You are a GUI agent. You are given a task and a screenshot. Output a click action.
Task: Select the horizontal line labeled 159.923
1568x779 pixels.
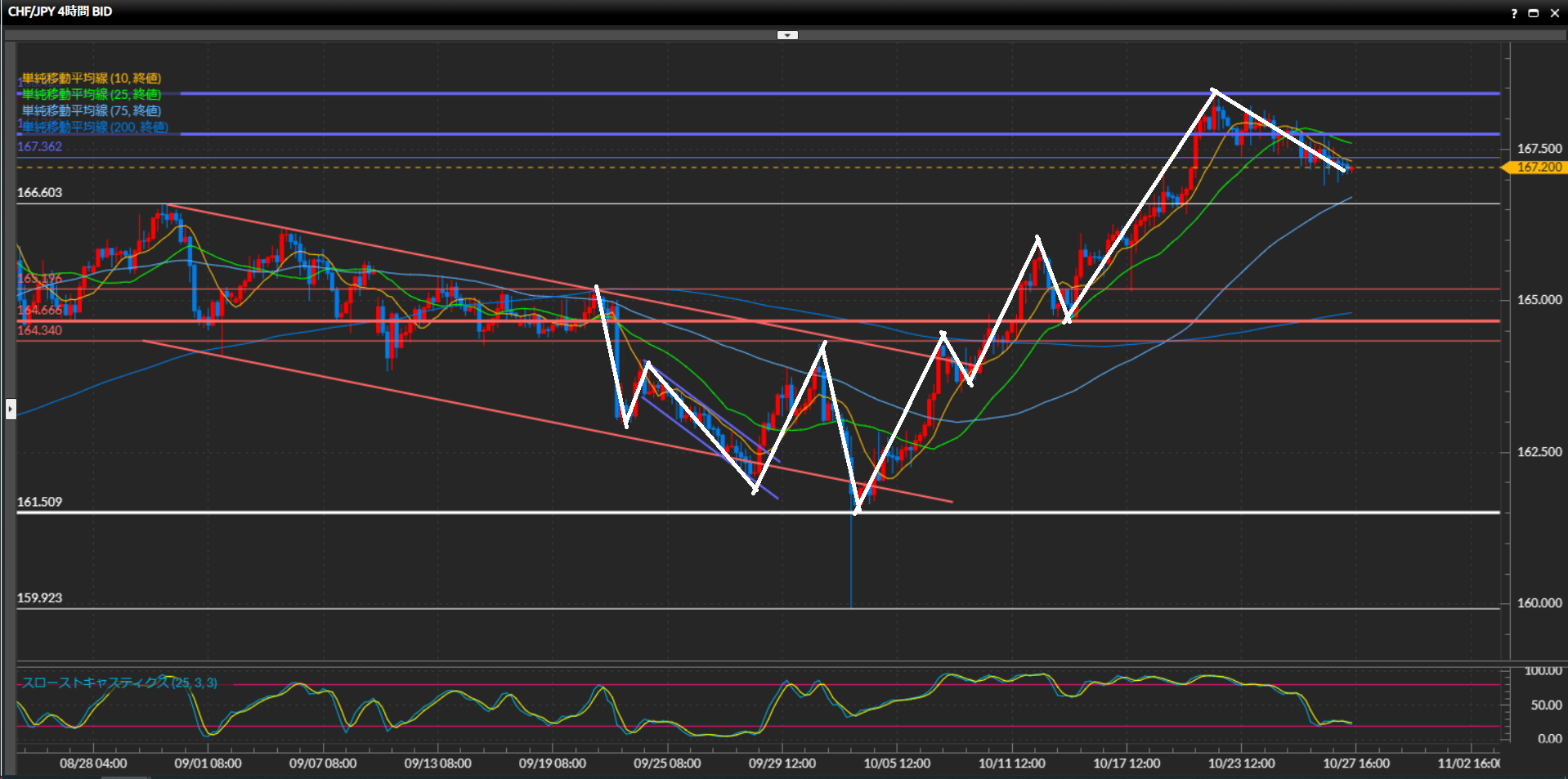(x=491, y=608)
